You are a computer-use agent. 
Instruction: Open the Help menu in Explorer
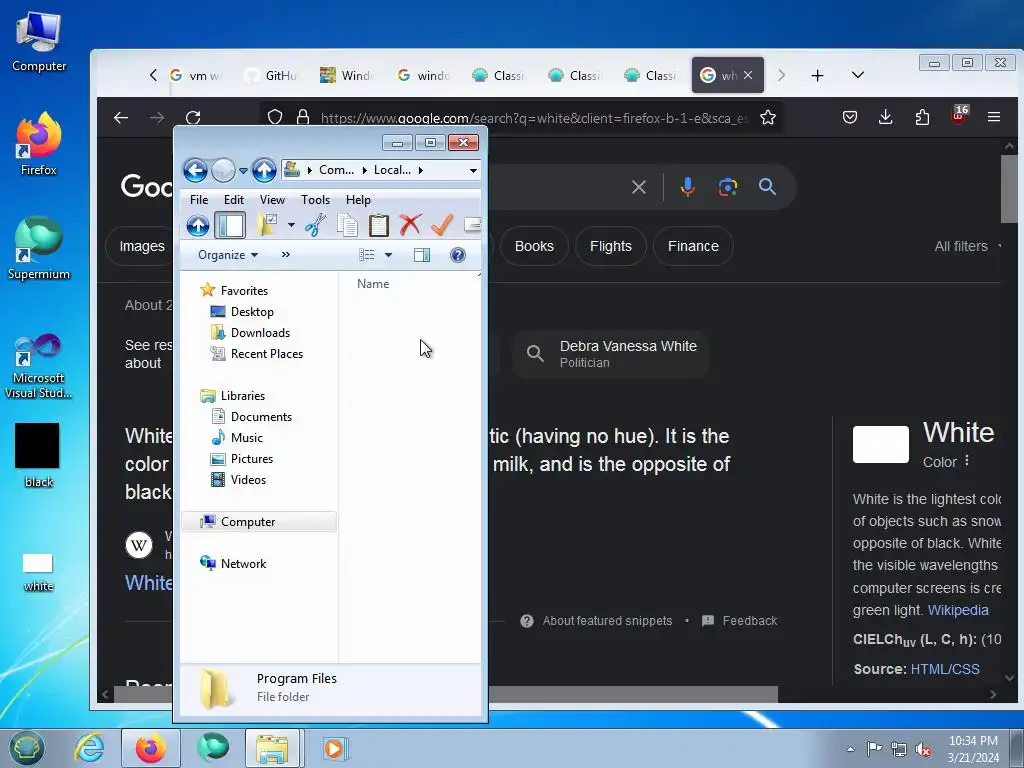coord(358,200)
